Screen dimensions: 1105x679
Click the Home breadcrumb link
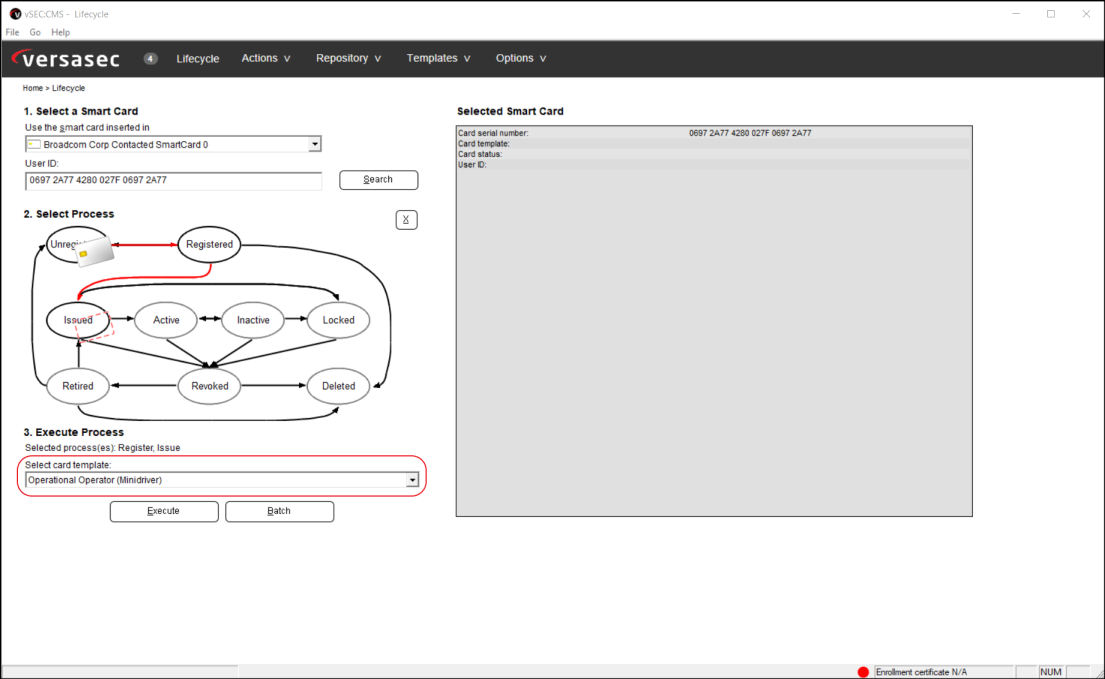[32, 88]
